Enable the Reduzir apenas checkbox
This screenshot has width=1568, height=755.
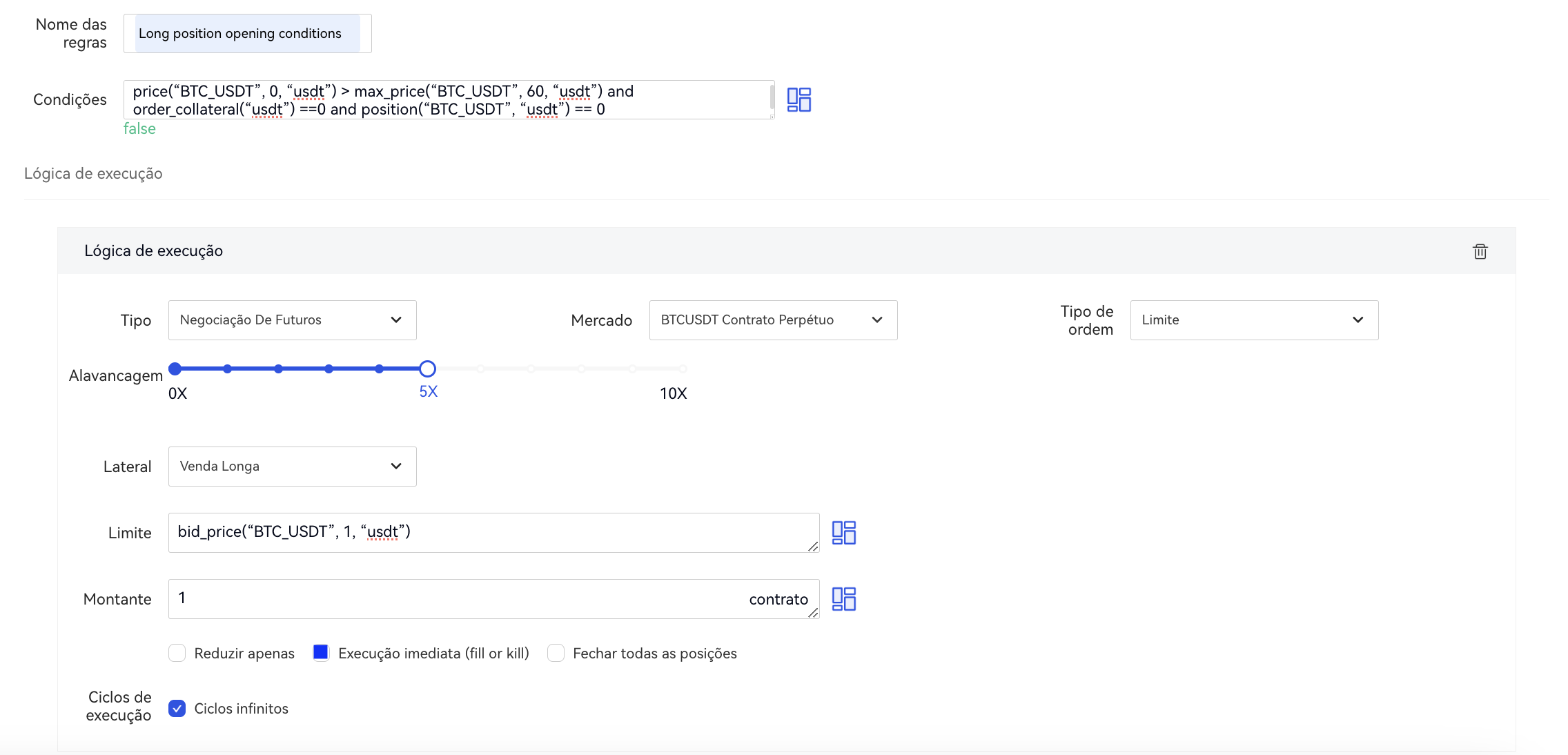click(x=177, y=653)
